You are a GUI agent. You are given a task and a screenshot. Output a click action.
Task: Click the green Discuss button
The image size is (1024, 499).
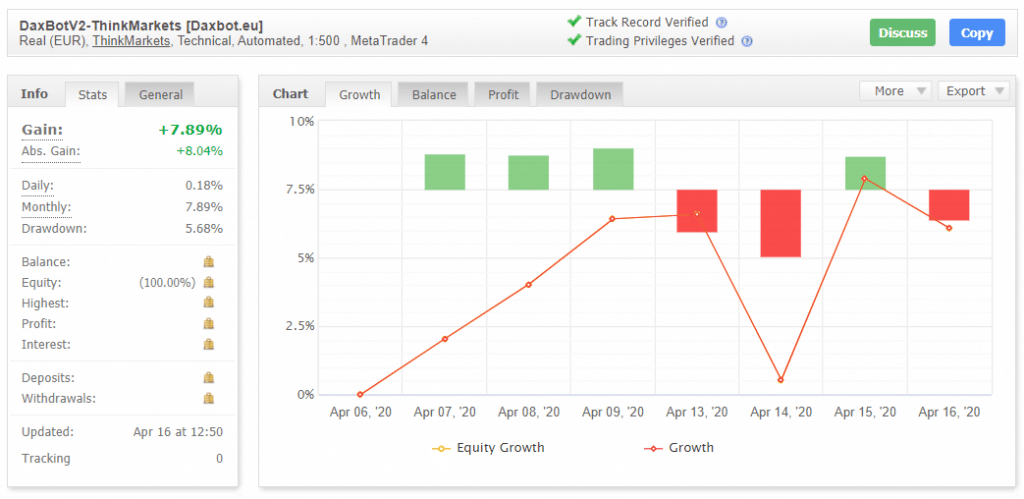(x=903, y=33)
